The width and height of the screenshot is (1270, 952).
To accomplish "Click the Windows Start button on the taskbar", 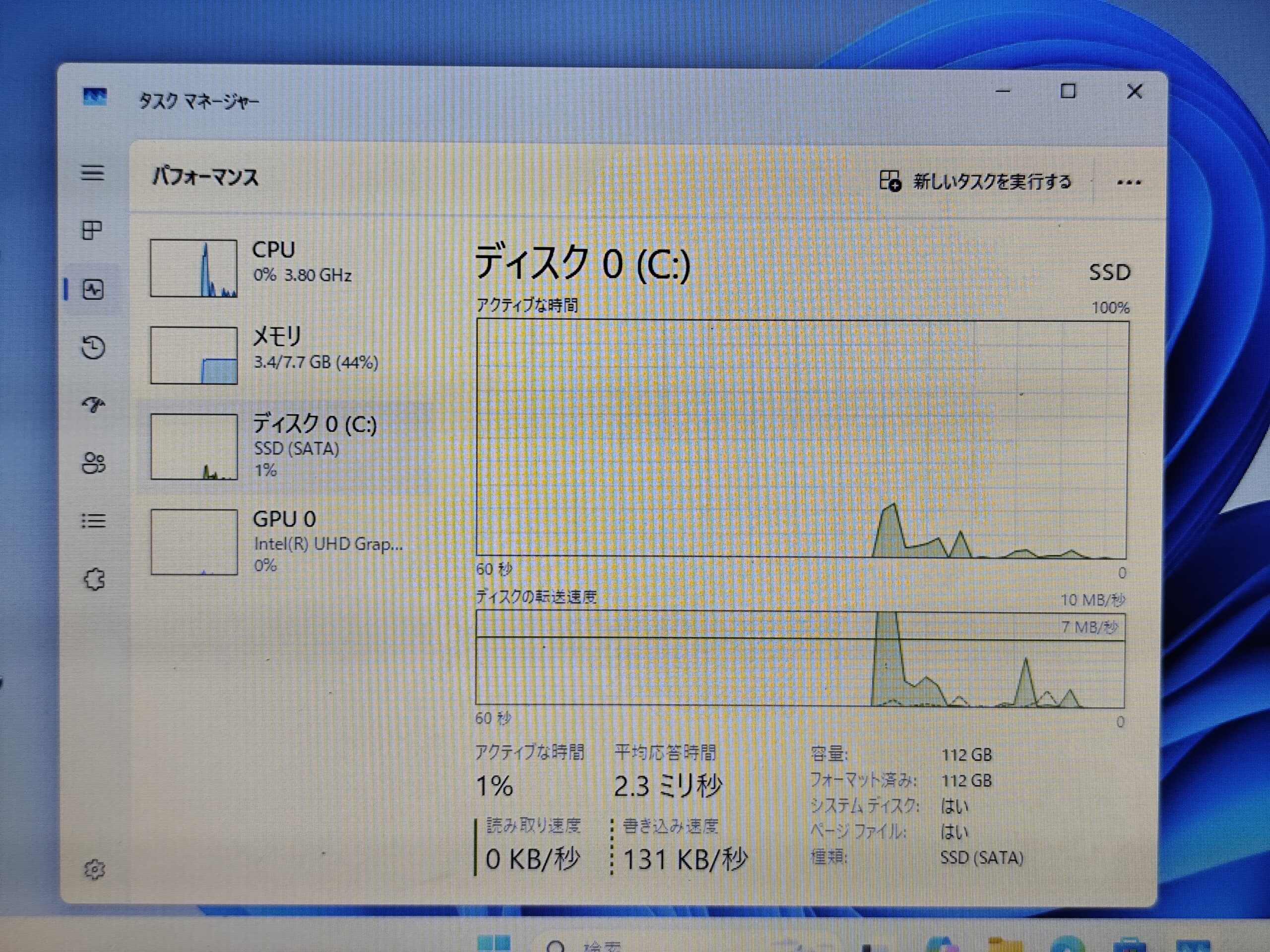I will 494,944.
